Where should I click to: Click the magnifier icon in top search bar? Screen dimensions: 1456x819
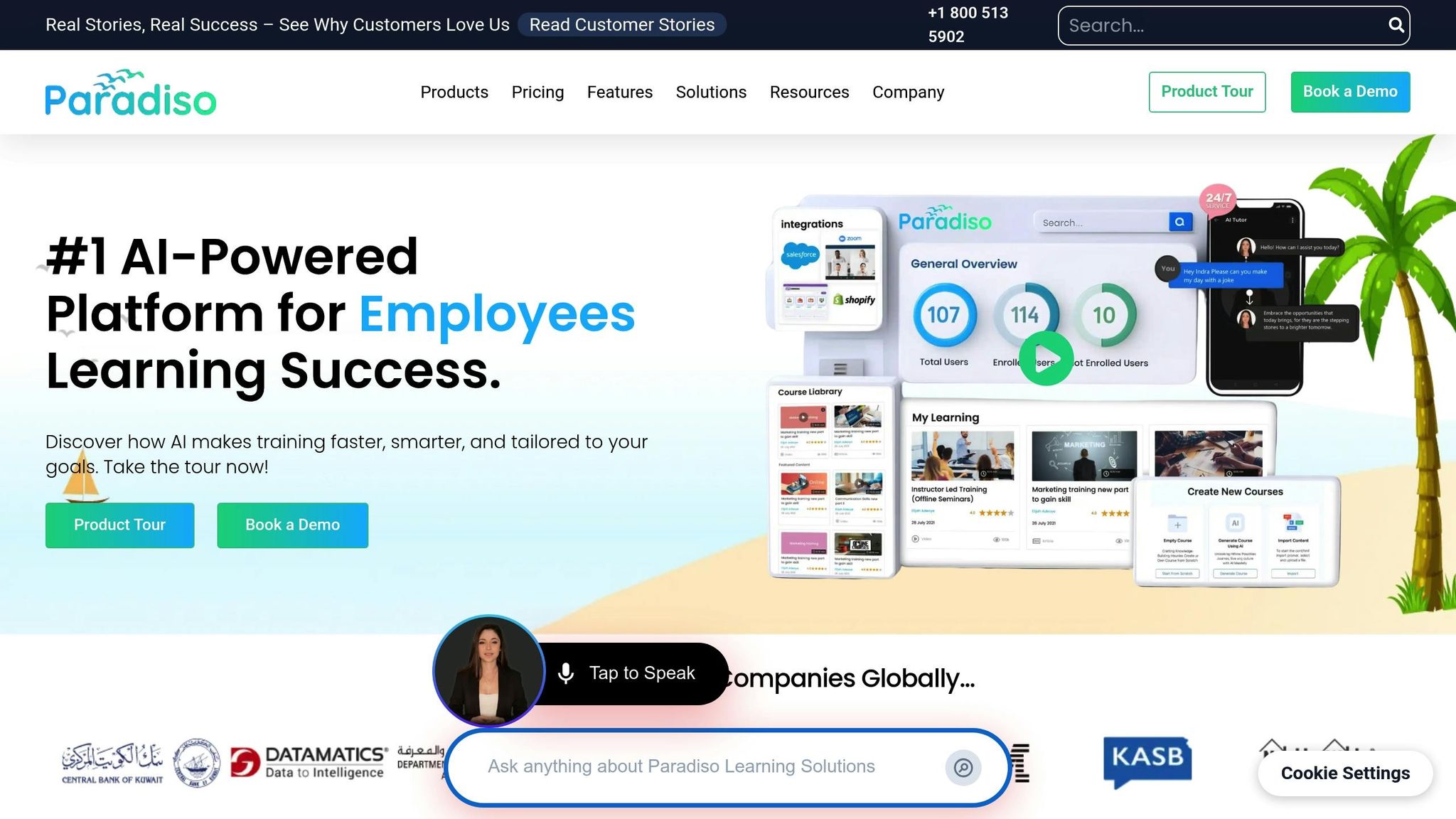(x=1396, y=26)
